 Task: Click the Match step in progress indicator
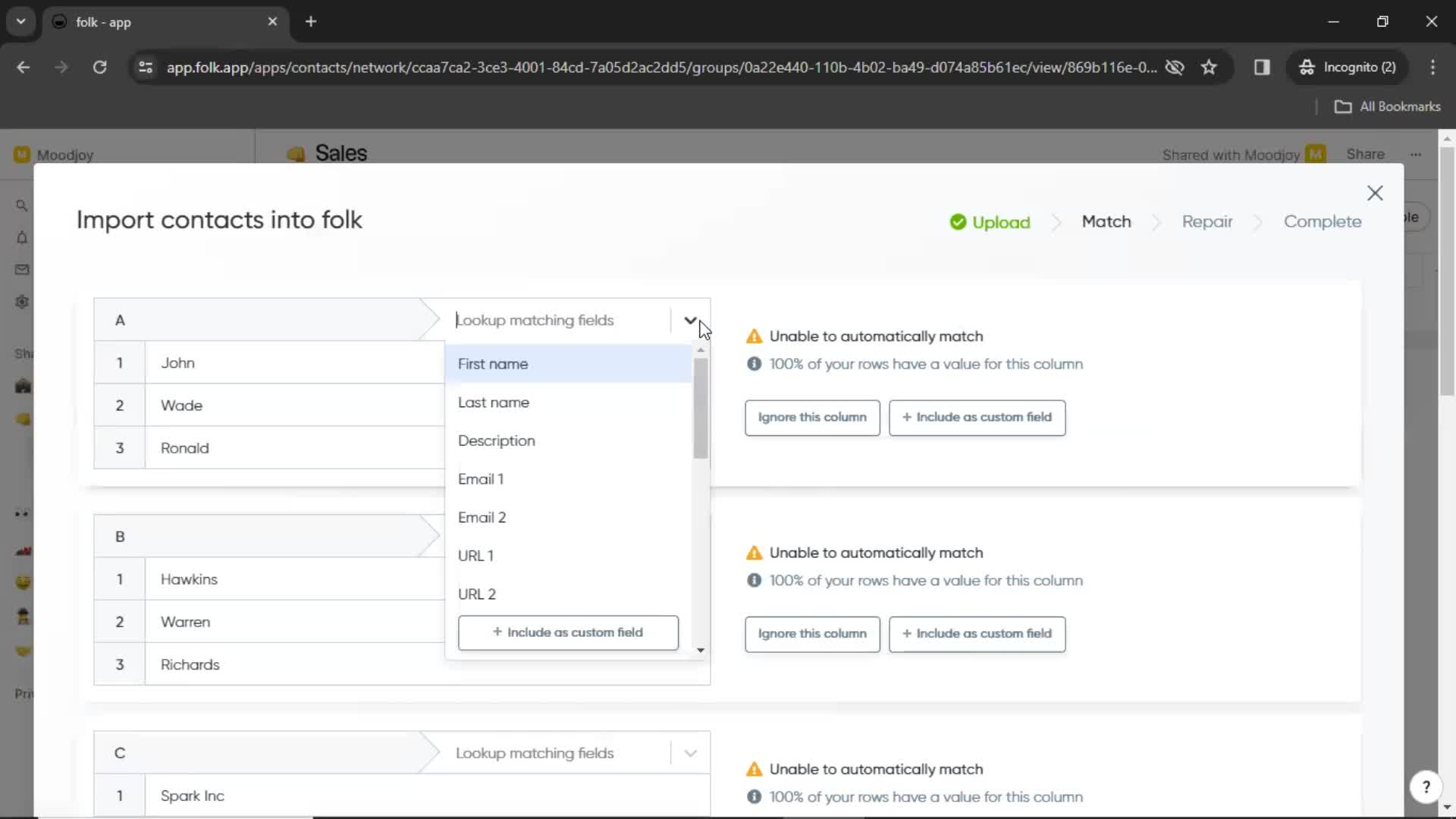pos(1106,221)
